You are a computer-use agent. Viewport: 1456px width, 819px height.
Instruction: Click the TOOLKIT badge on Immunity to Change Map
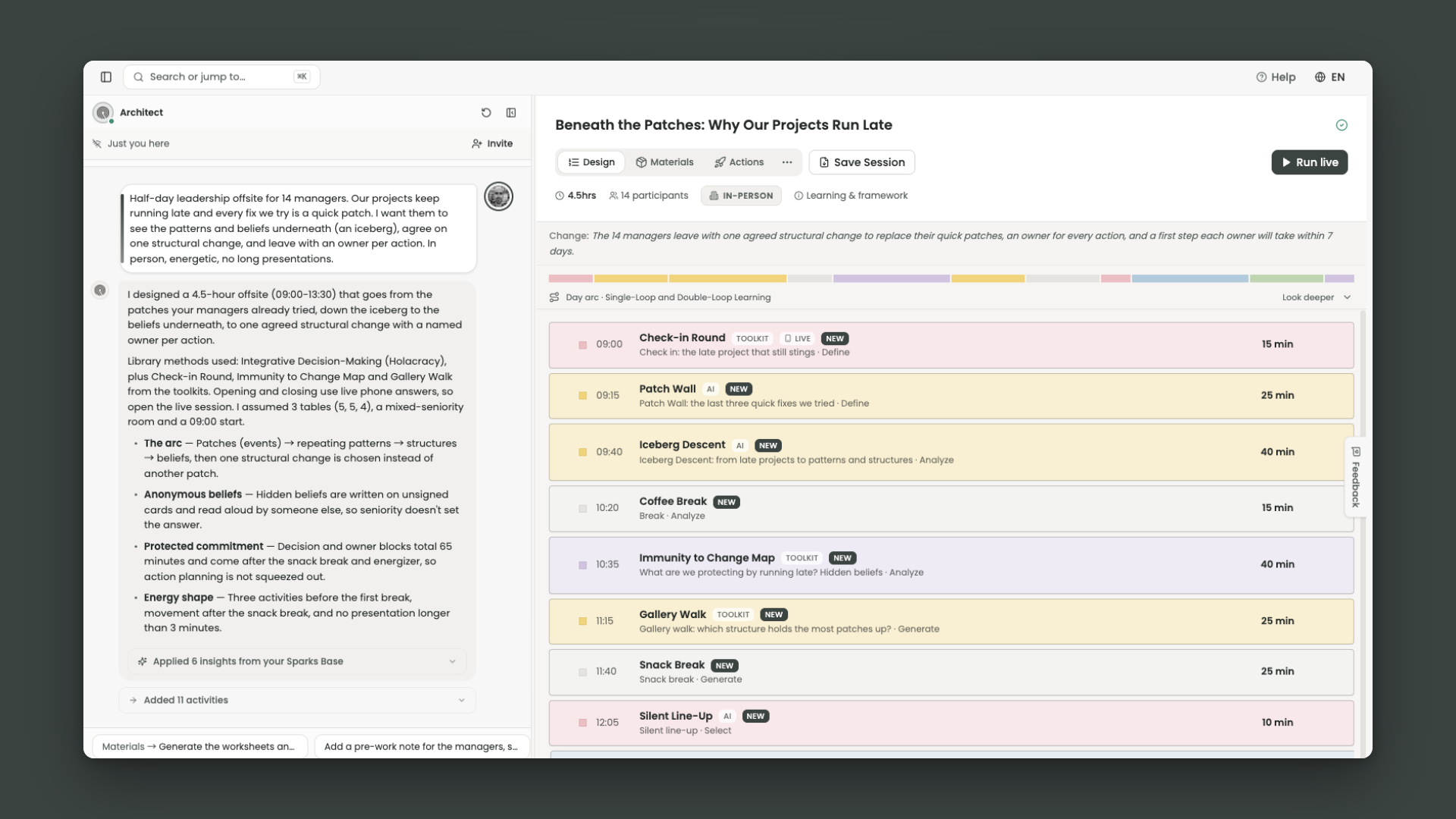(x=802, y=558)
